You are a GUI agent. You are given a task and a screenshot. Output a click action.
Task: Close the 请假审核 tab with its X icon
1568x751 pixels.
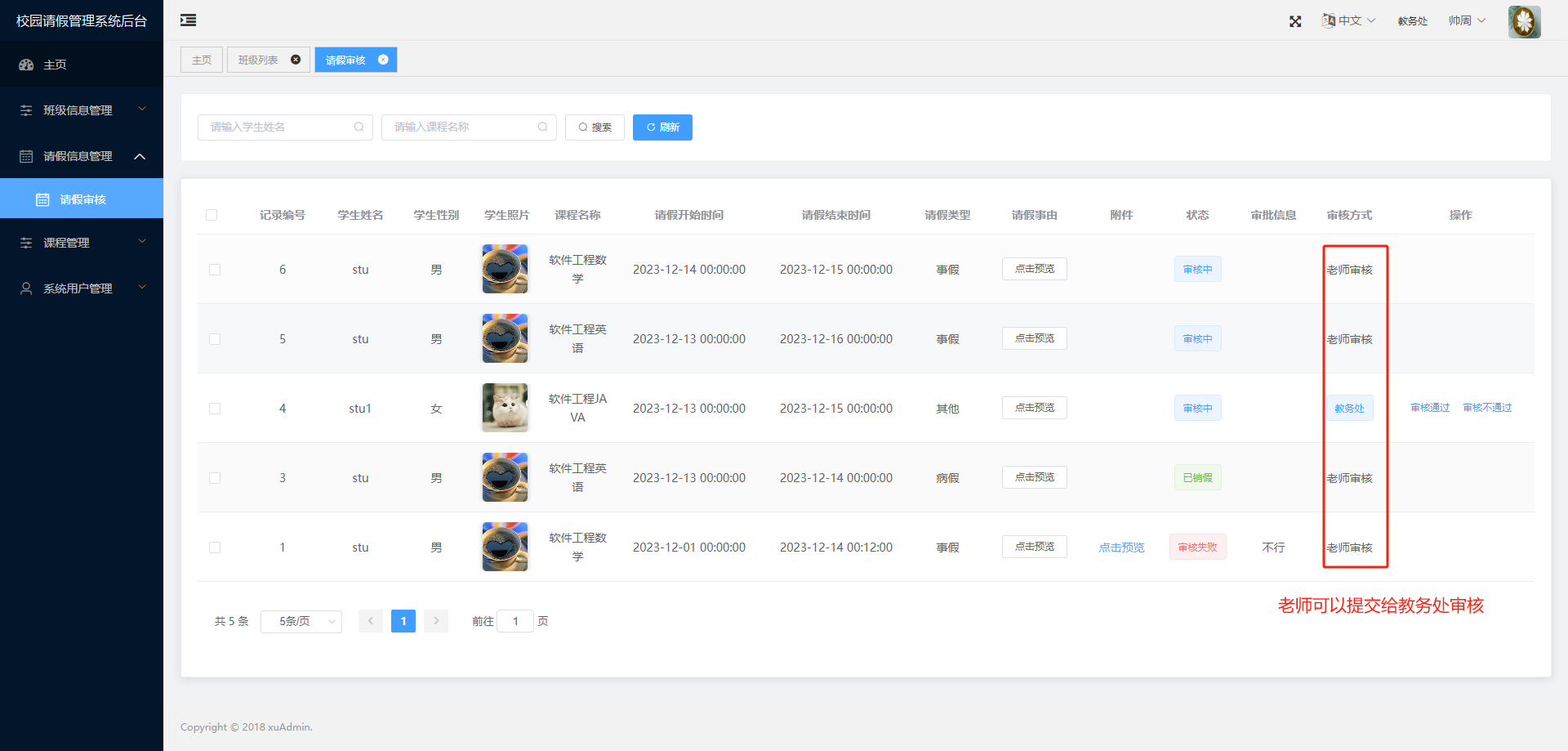pyautogui.click(x=383, y=60)
